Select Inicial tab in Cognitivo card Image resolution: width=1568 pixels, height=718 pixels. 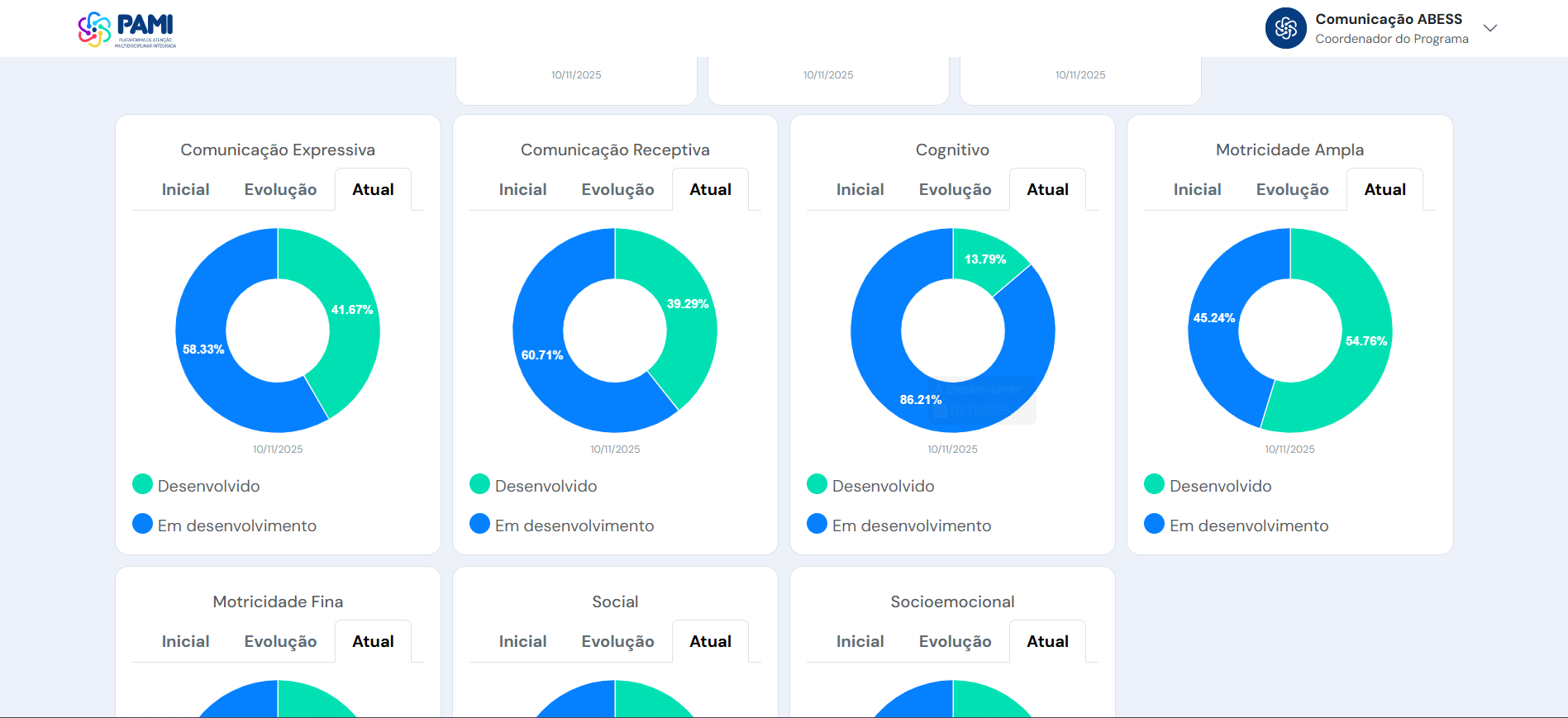tap(860, 190)
